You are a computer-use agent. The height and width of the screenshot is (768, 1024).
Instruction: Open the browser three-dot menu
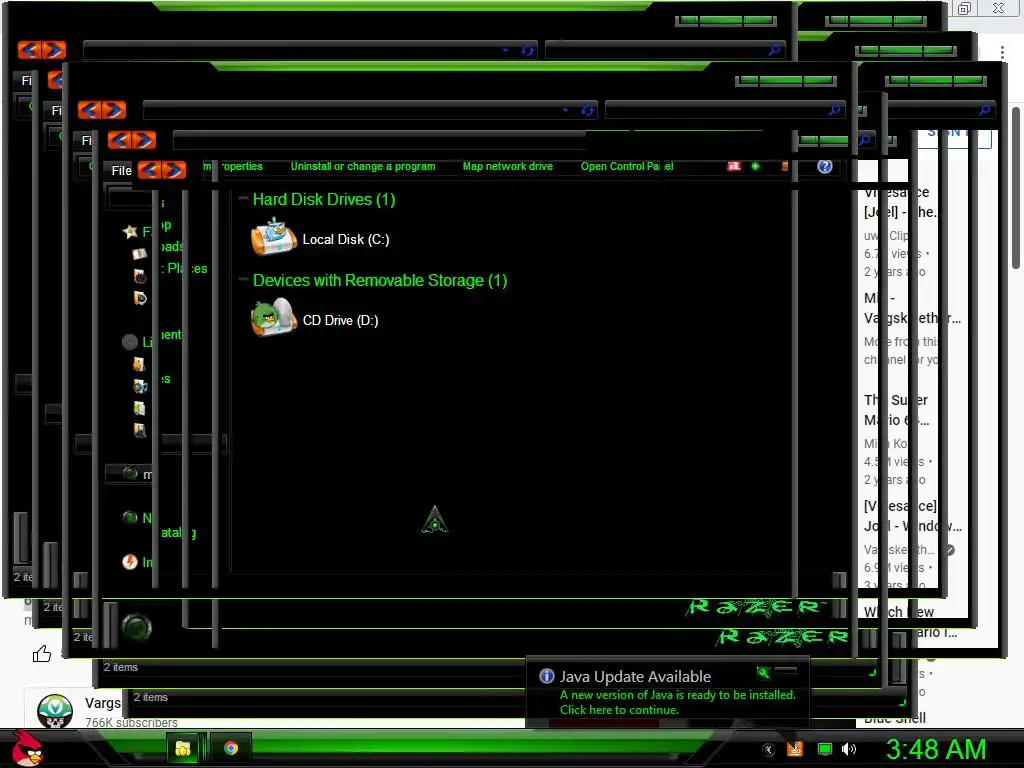click(x=1002, y=52)
